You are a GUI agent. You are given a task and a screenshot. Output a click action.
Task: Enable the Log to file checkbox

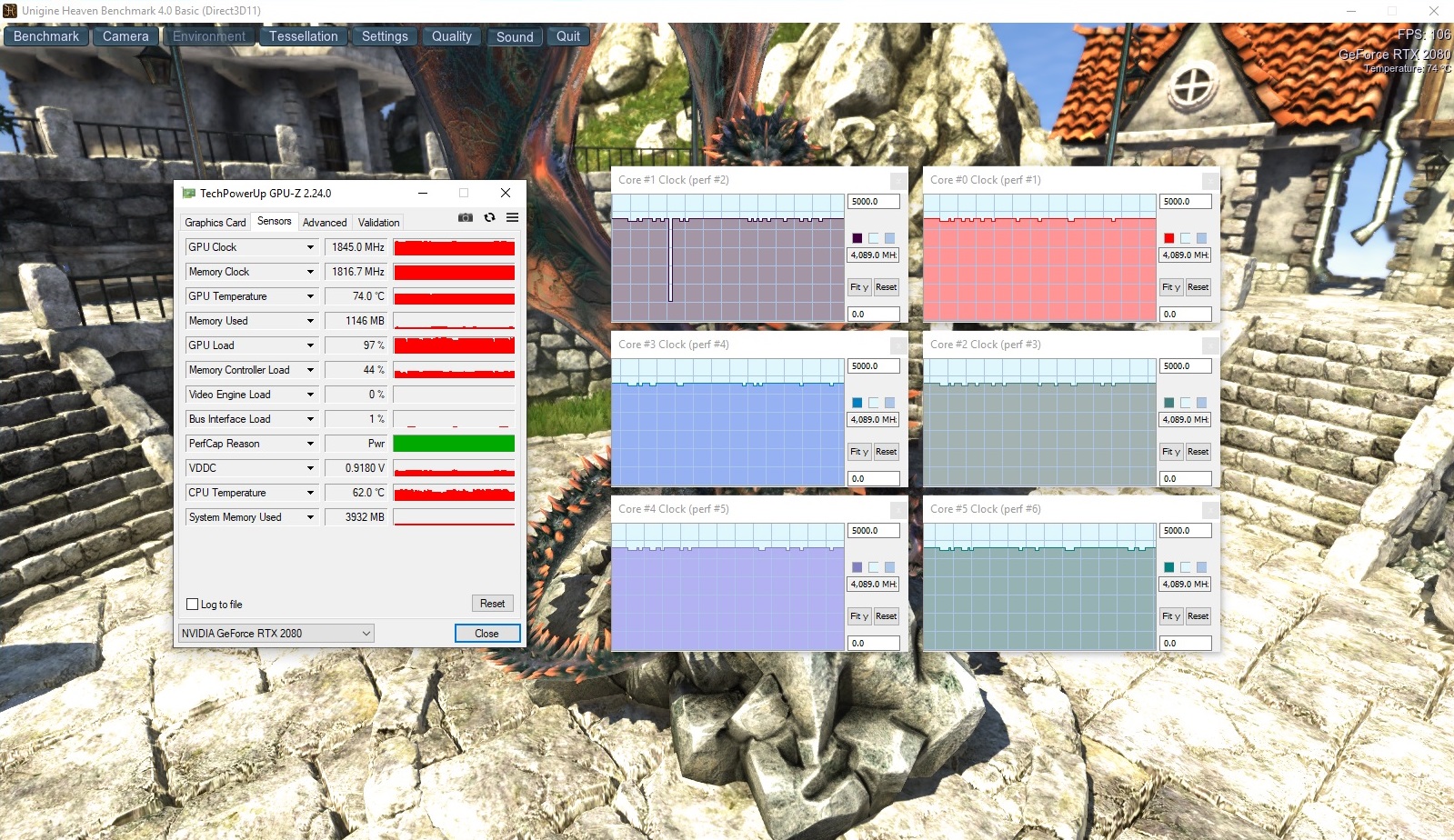(192, 605)
